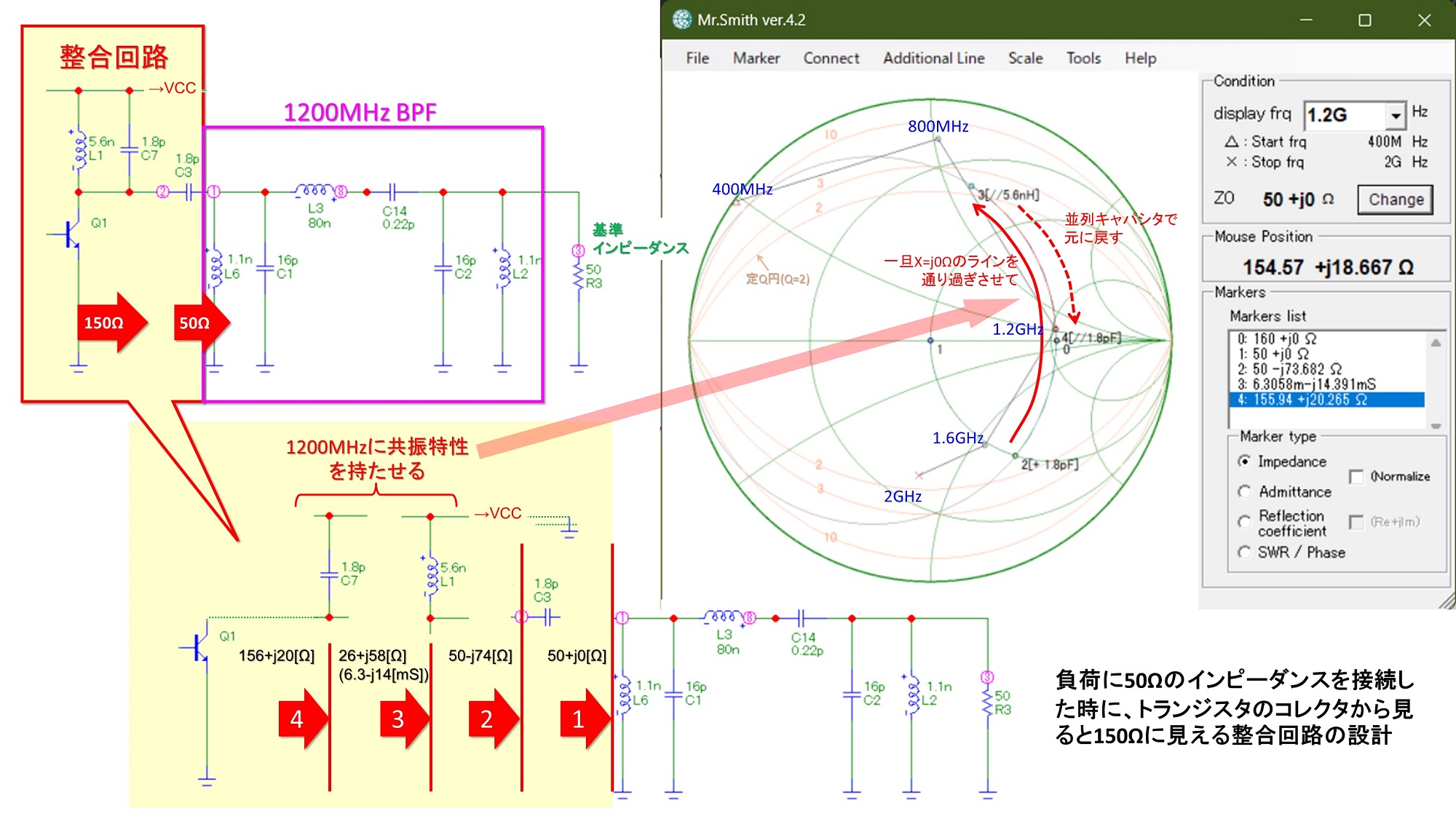This screenshot has width=1456, height=819.
Task: Toggle the (Re+jIm) checkbox
Action: (x=1356, y=522)
